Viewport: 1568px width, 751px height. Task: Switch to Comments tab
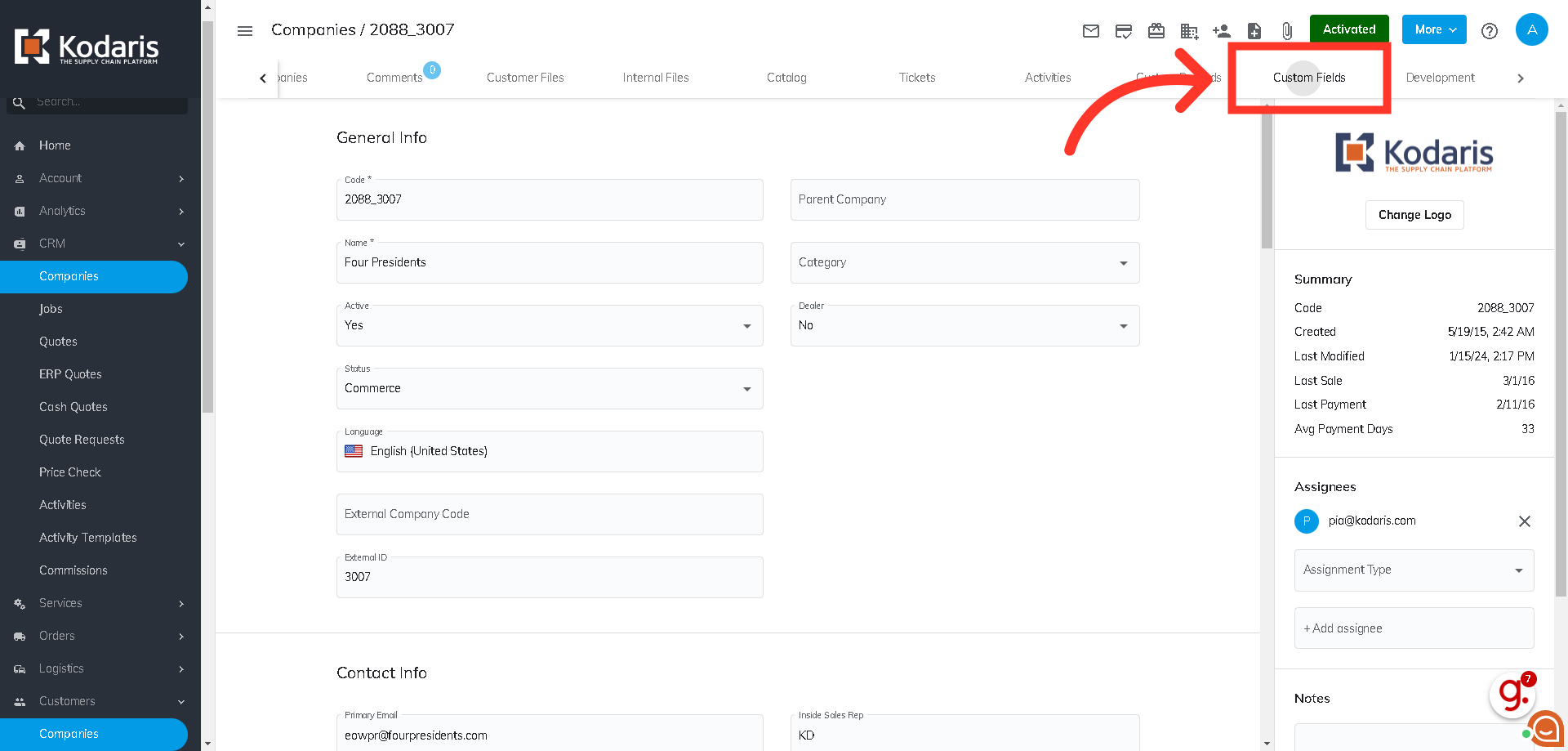[x=394, y=78]
